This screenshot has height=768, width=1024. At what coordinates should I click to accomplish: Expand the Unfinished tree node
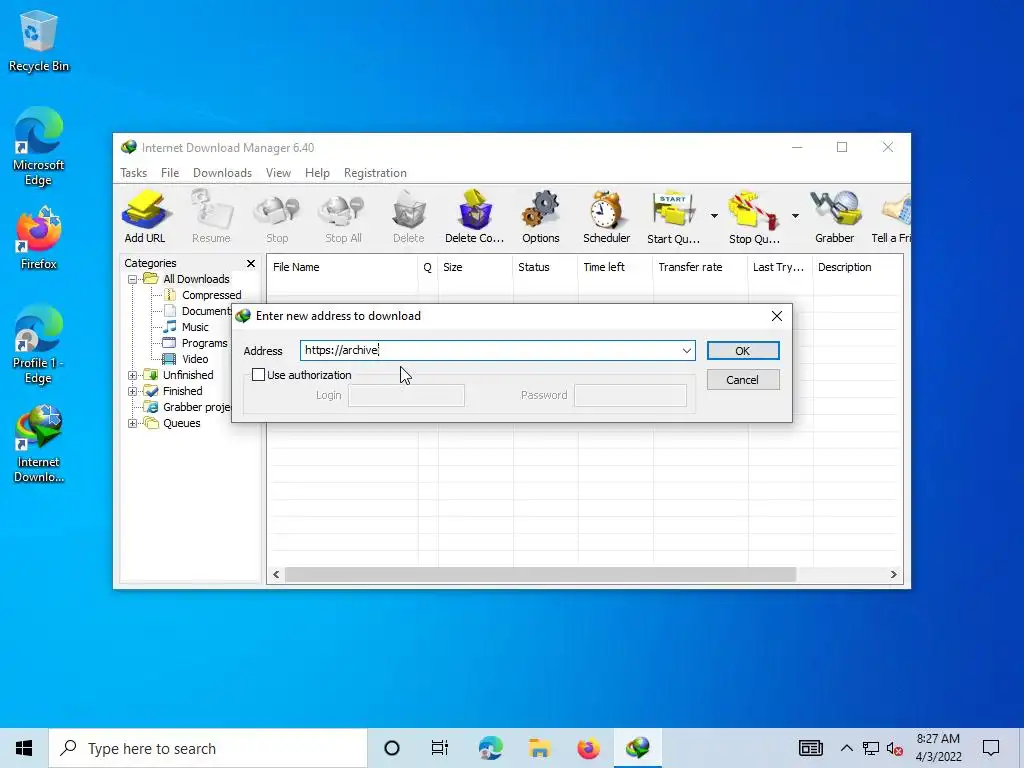[133, 375]
